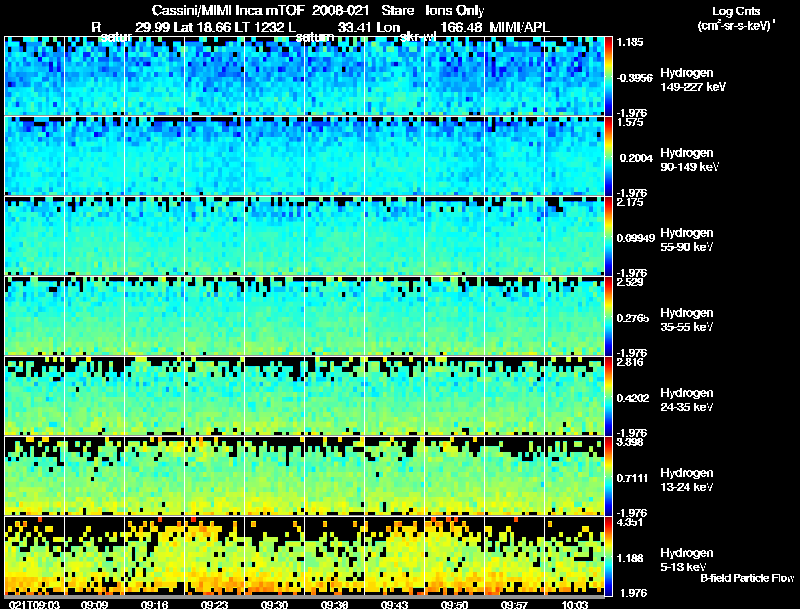Click the 'skr-wl' marker label
The height and width of the screenshot is (609, 800).
pos(418,37)
